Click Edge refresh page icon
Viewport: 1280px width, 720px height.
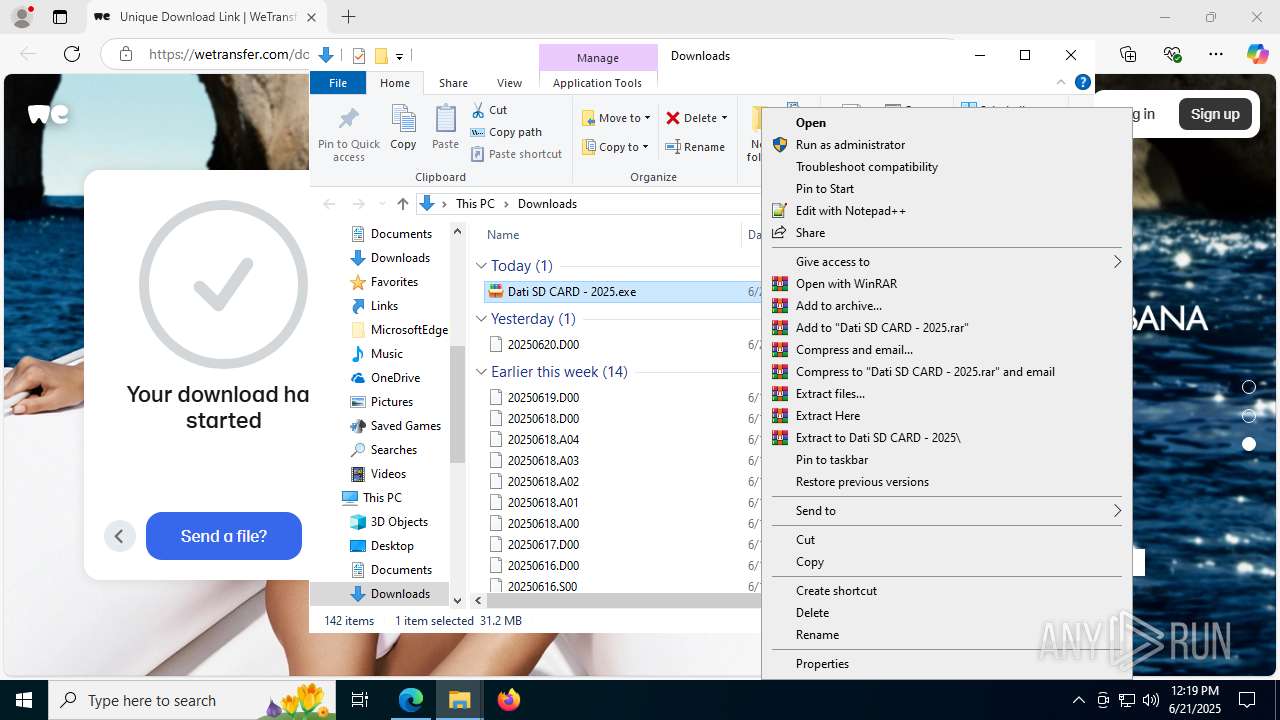coord(72,54)
